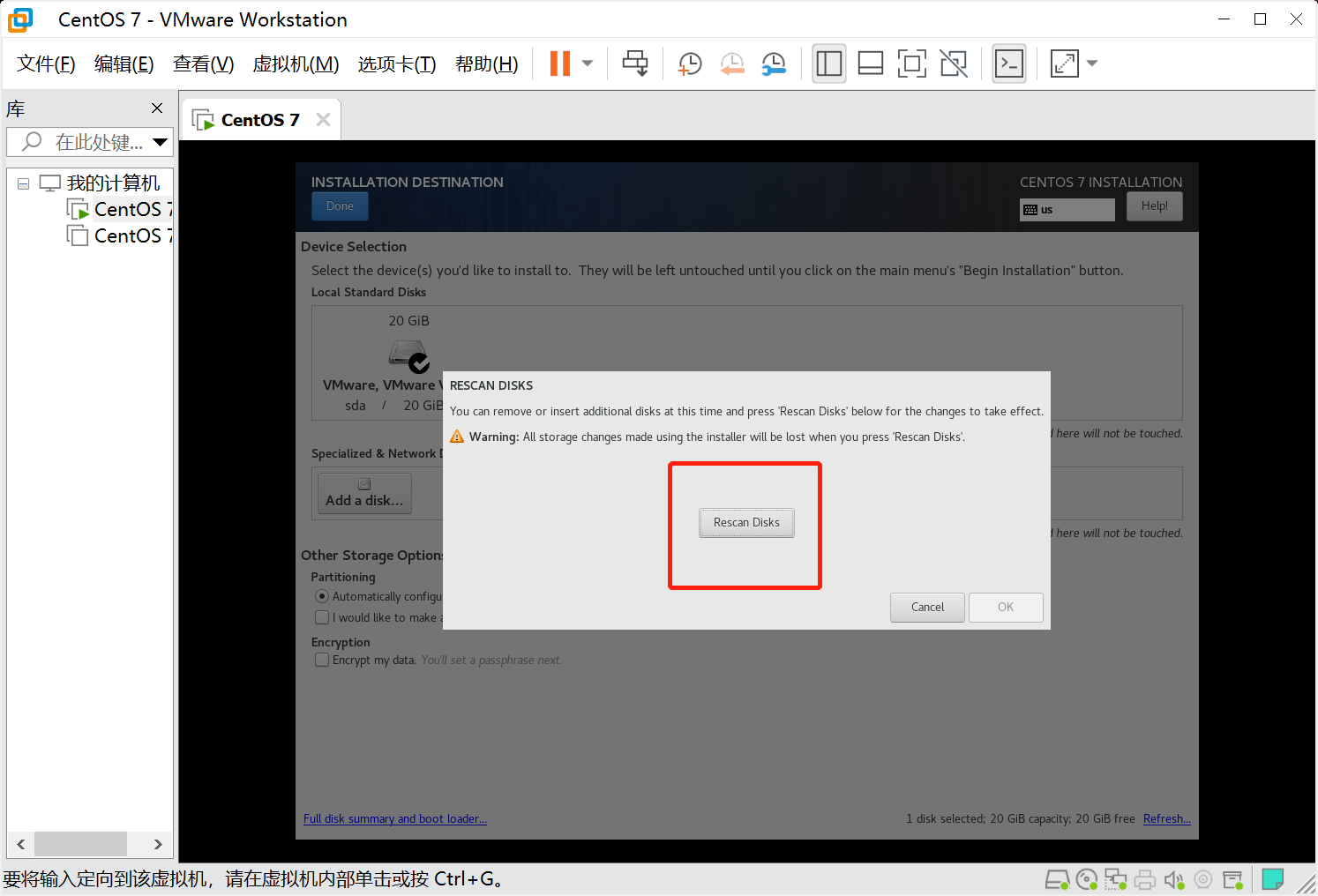Viewport: 1318px width, 896px height.
Task: Click the printer status bar icon
Action: [1145, 879]
